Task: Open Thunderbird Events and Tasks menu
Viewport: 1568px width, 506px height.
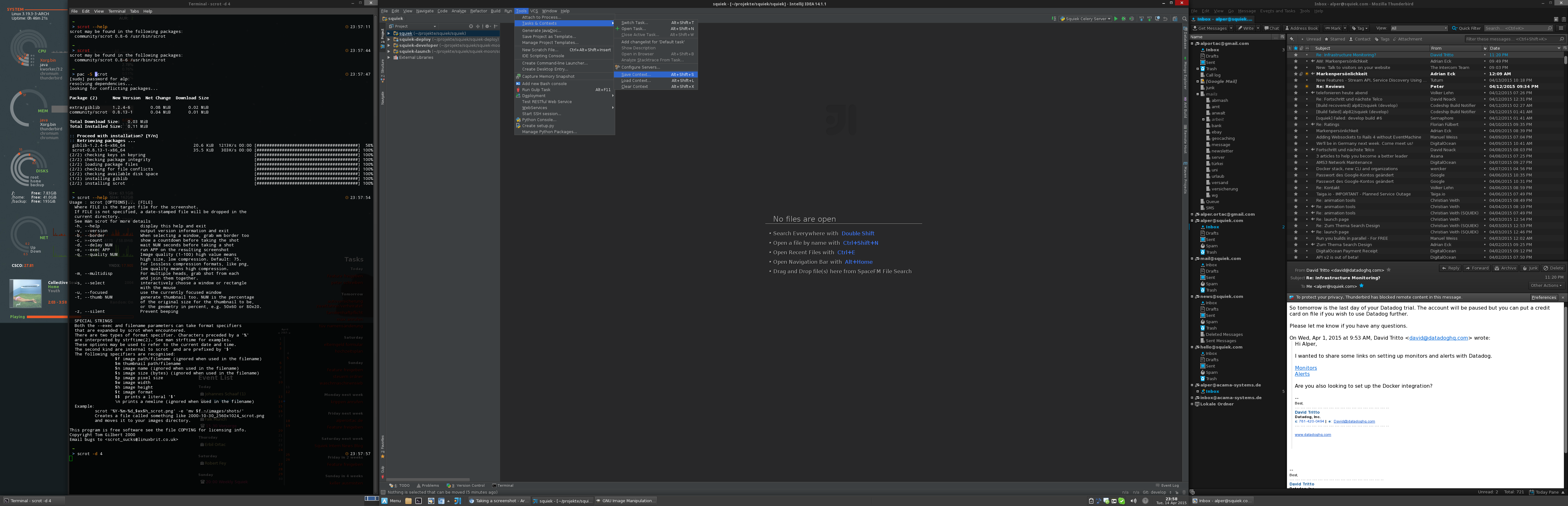Action: [1277, 11]
